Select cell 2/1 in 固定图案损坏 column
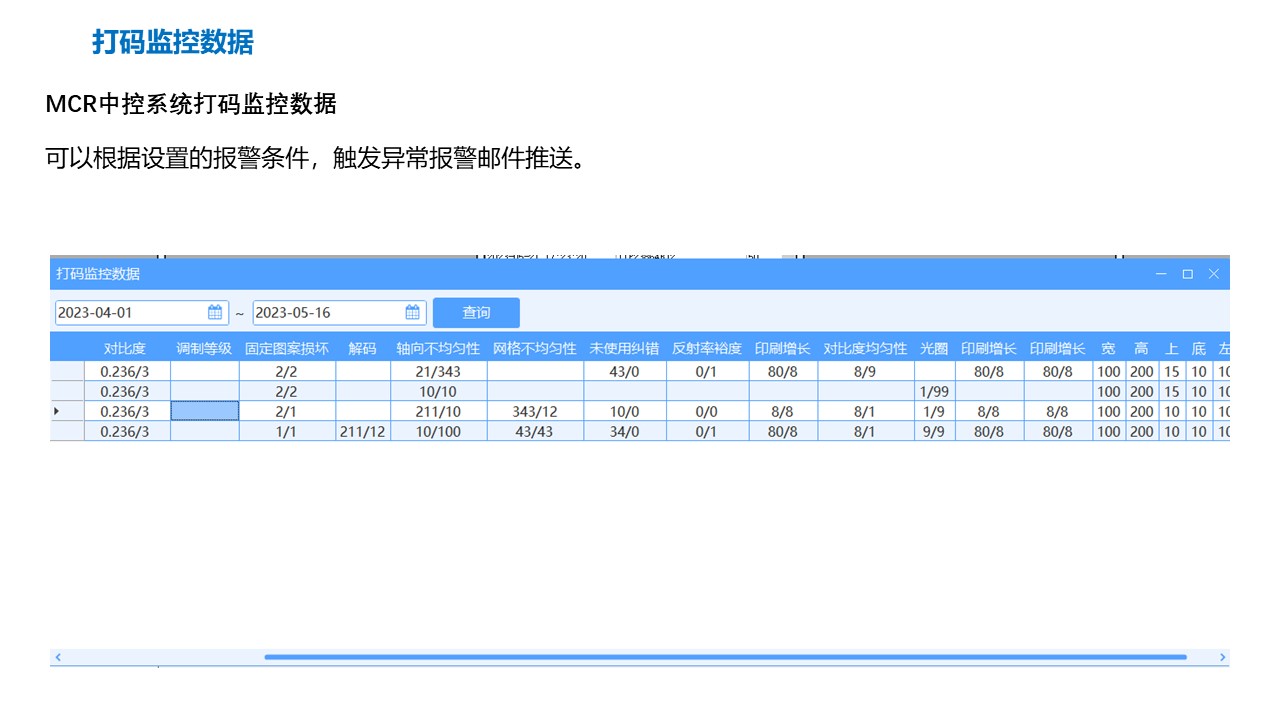Screen dimensions: 1280x720 click(287, 411)
